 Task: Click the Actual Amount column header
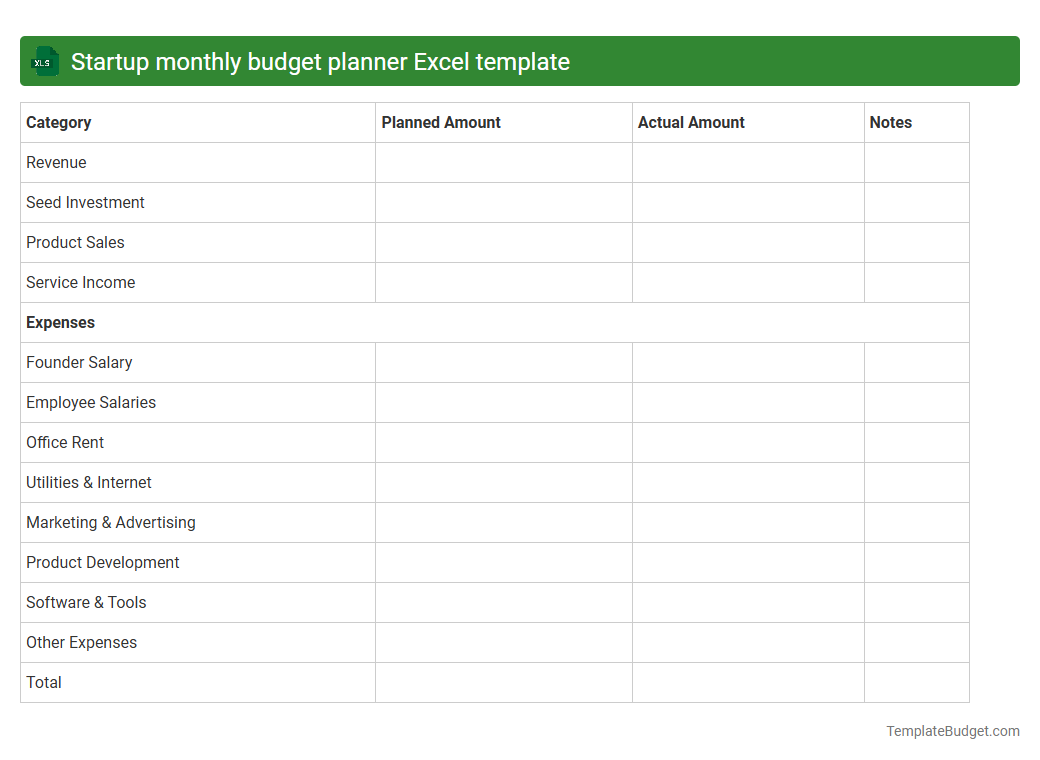tap(691, 122)
